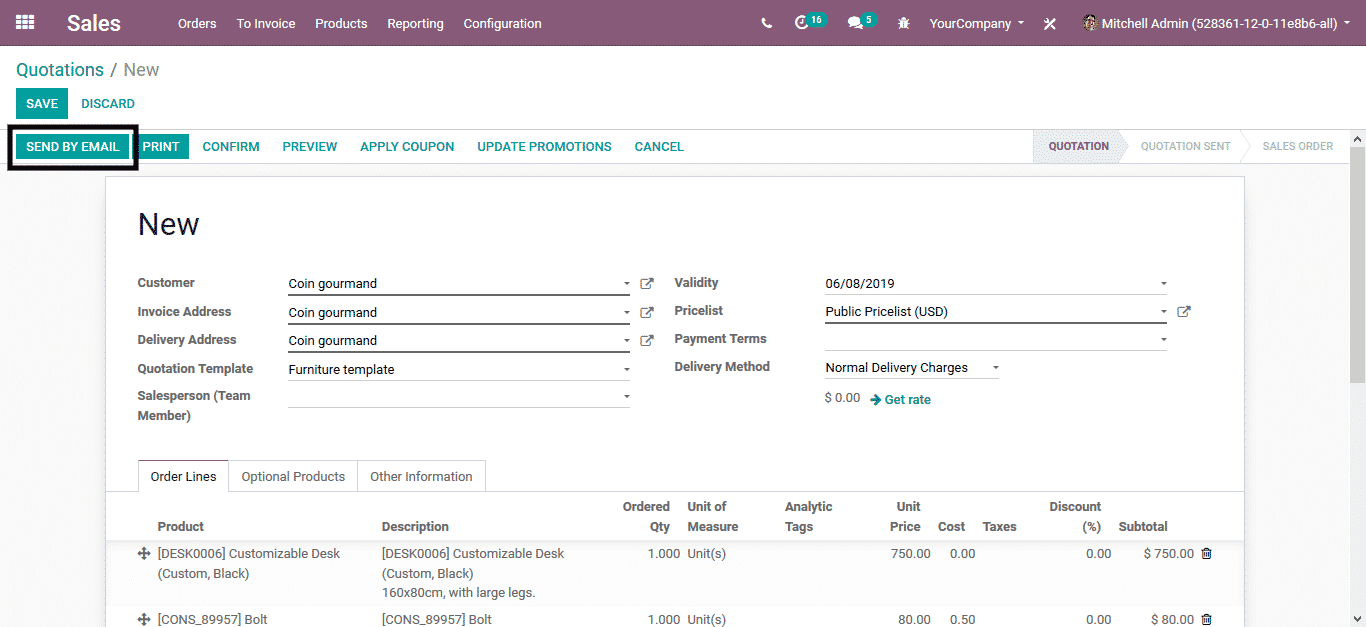Click the debug bug icon
Image resolution: width=1366 pixels, height=627 pixels.
coord(904,23)
